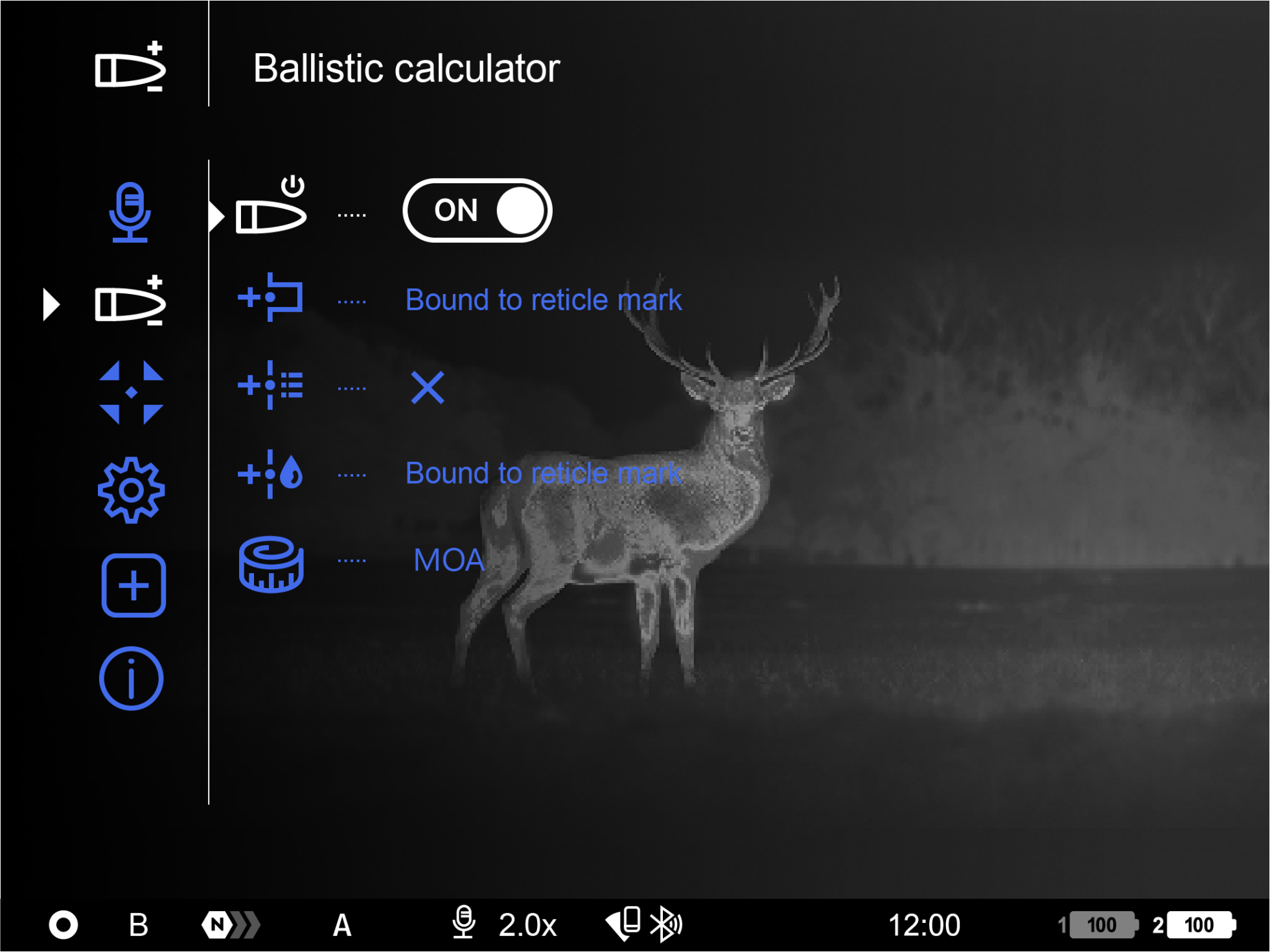Click the Bluetooth status icon
The width and height of the screenshot is (1270, 952).
tap(665, 924)
